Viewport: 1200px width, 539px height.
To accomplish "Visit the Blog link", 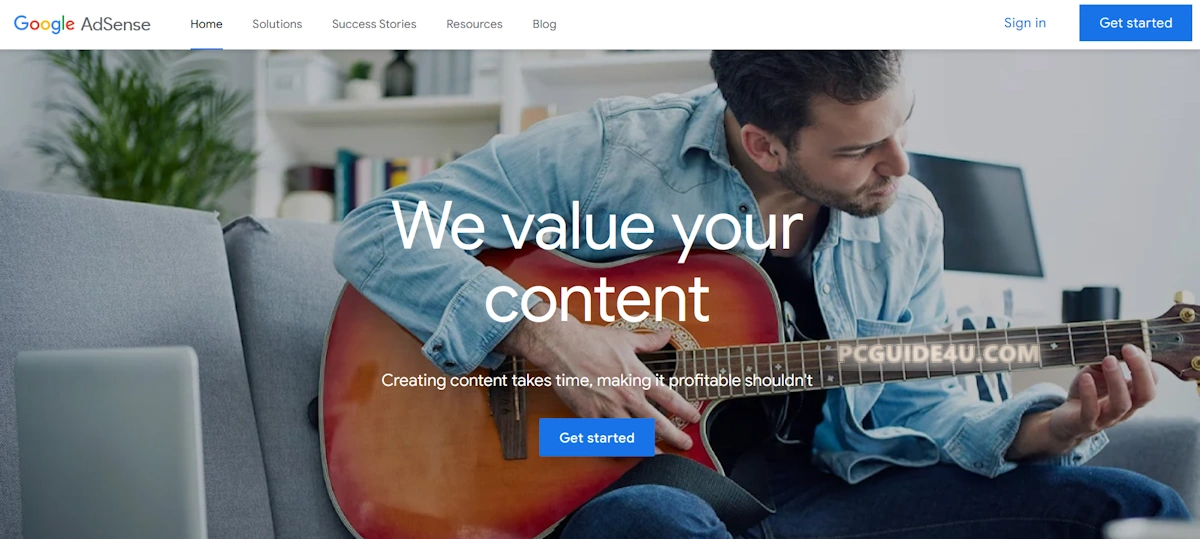I will click(x=544, y=24).
